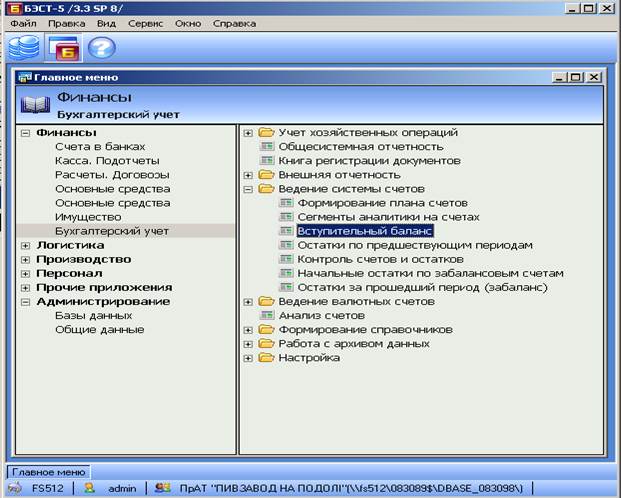Open the Сервис menu

[145, 23]
